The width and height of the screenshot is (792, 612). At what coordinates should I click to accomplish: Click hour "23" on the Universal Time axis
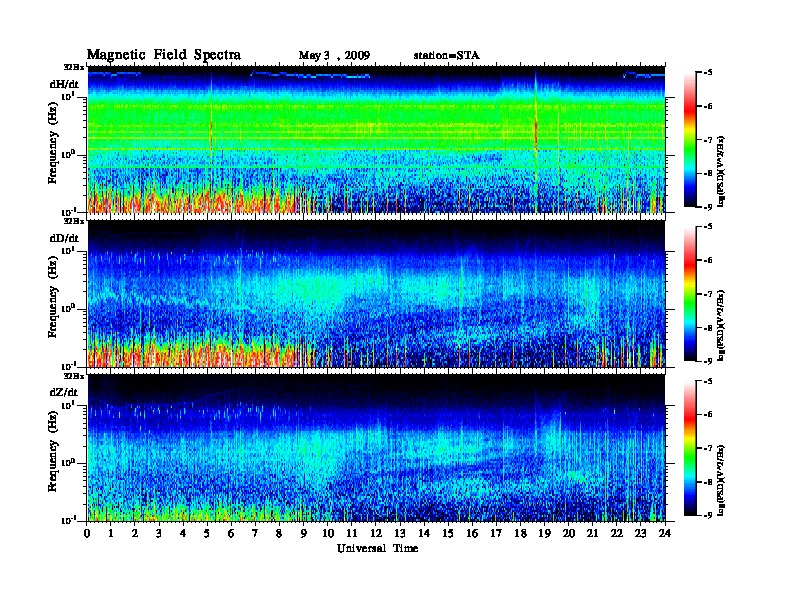640,533
